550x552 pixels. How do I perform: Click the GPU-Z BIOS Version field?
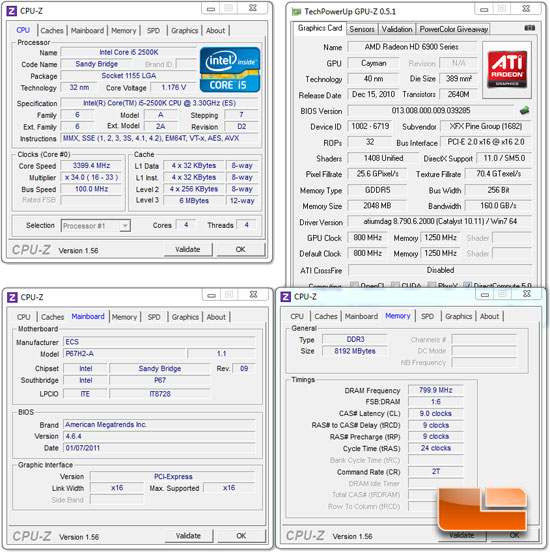click(x=431, y=111)
